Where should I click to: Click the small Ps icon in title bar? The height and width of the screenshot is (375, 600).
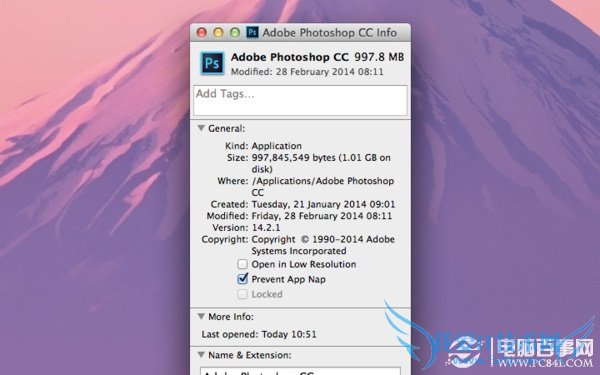(252, 32)
